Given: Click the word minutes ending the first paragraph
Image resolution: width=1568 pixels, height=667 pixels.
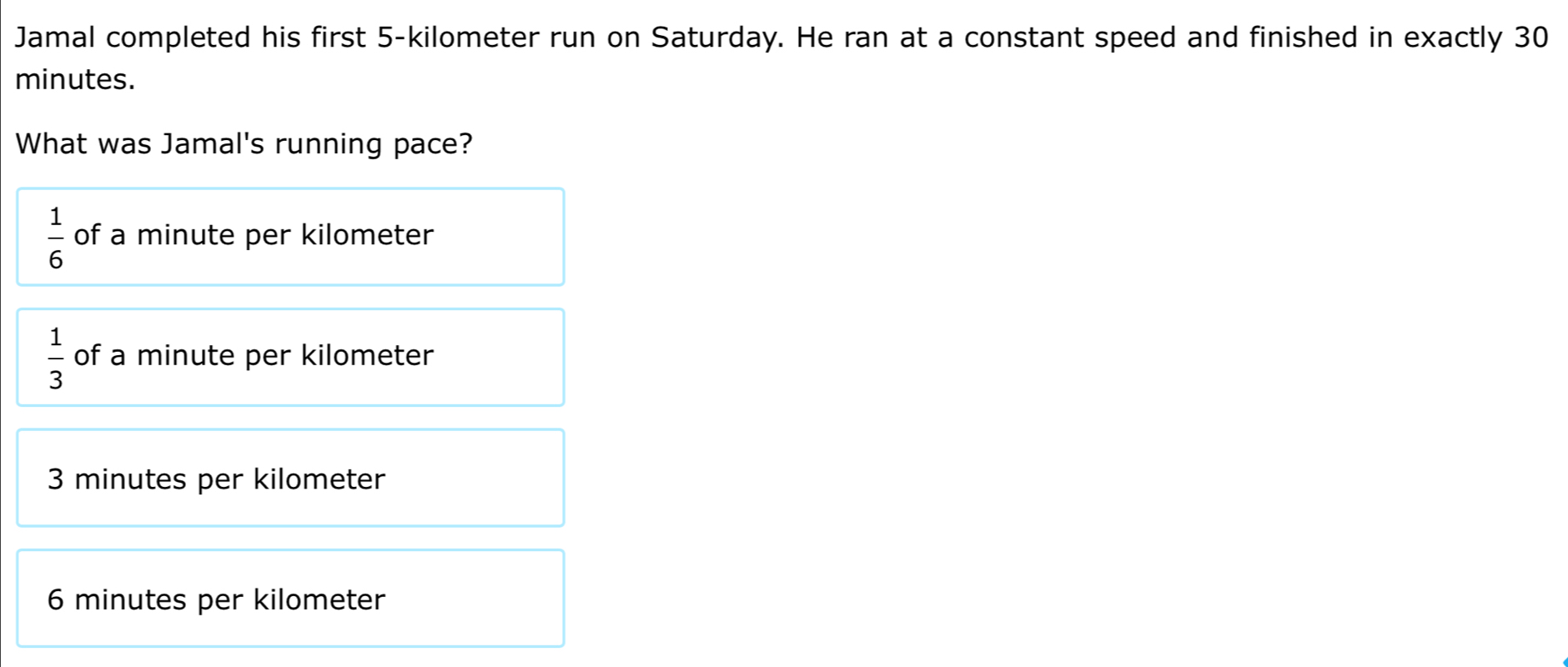Looking at the screenshot, I should (x=75, y=80).
